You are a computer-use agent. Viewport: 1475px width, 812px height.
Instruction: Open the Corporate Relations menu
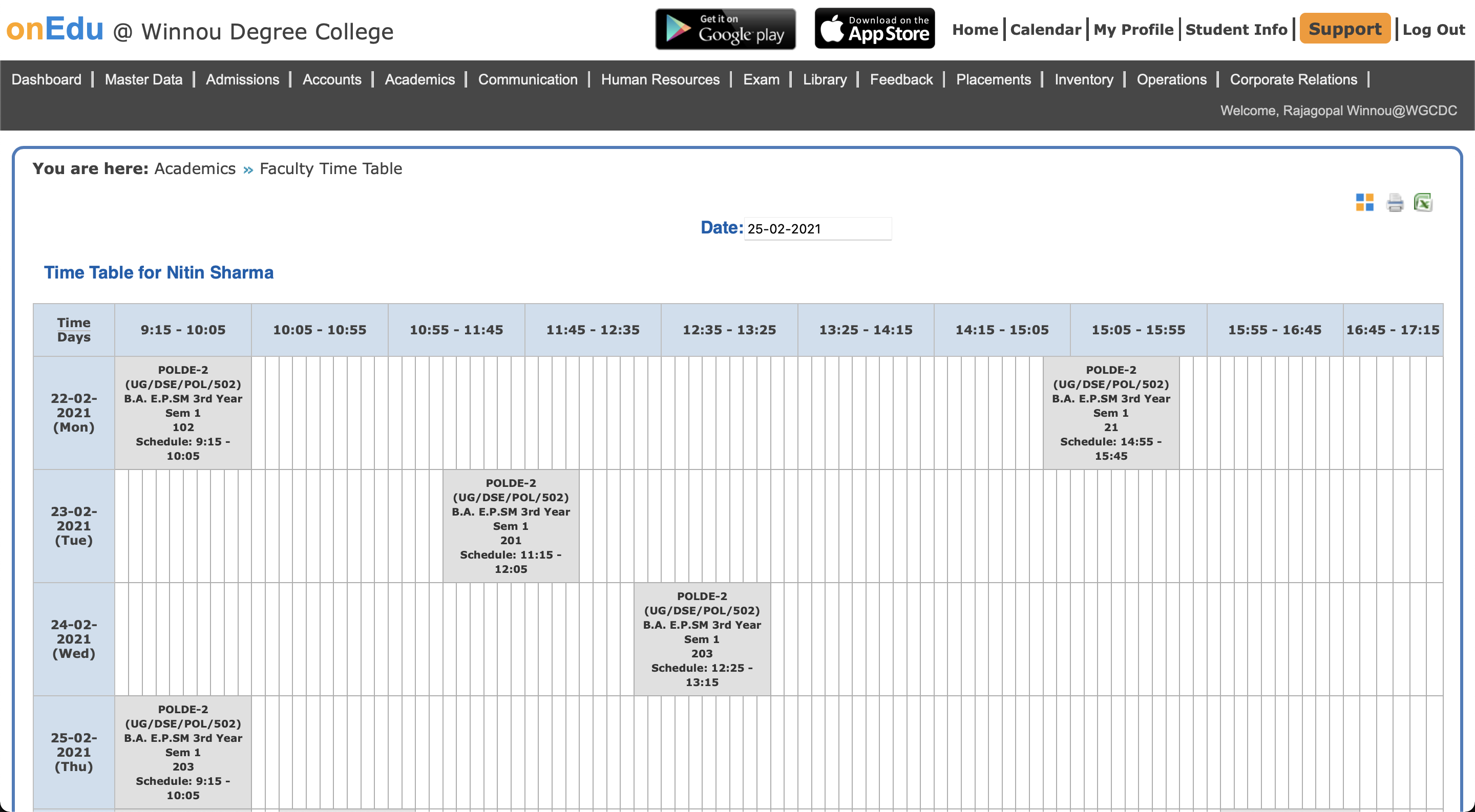[x=1293, y=79]
